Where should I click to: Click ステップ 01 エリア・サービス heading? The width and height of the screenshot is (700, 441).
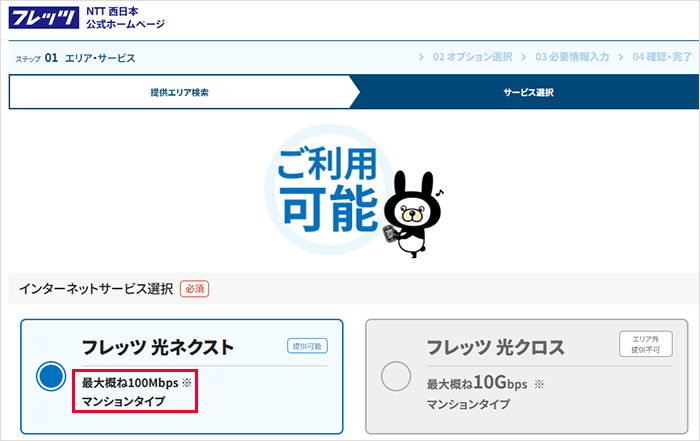click(75, 58)
